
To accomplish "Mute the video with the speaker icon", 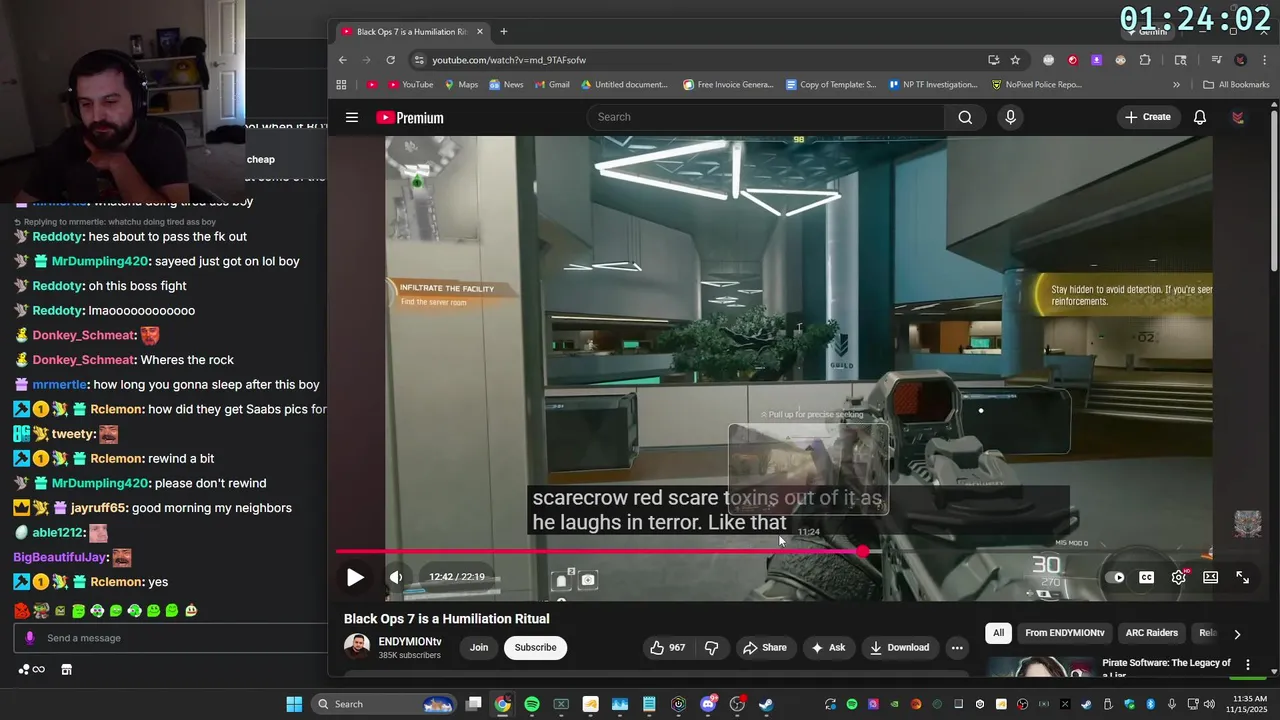I will coord(396,577).
